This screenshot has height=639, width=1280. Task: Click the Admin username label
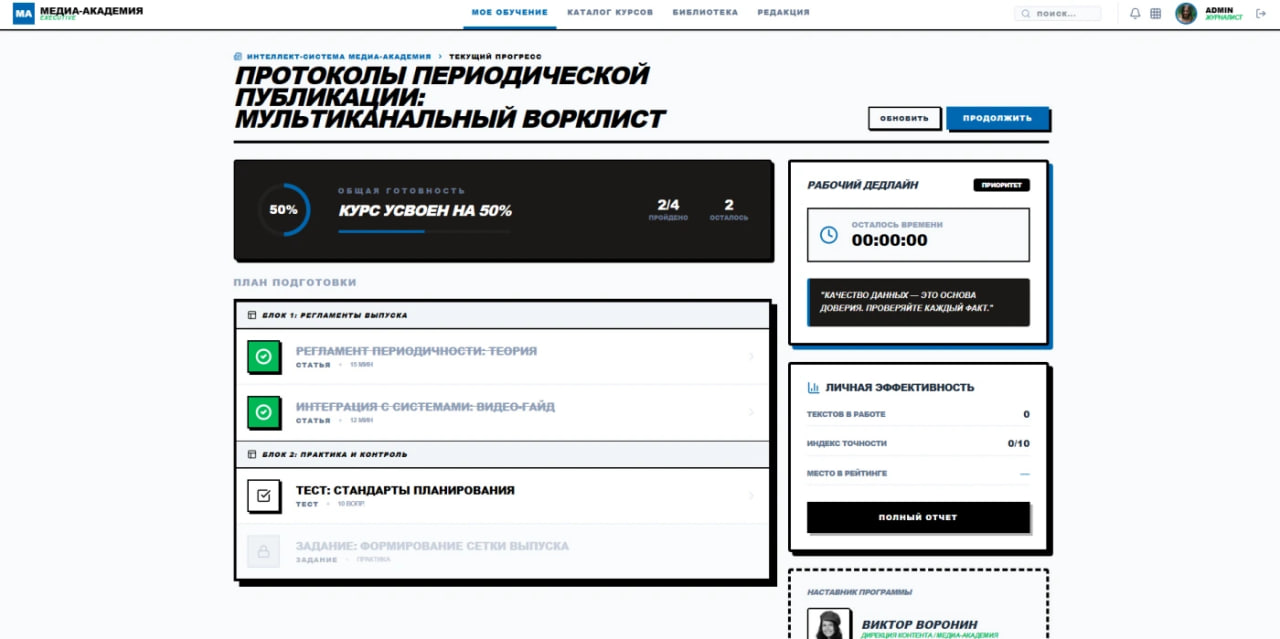1219,10
